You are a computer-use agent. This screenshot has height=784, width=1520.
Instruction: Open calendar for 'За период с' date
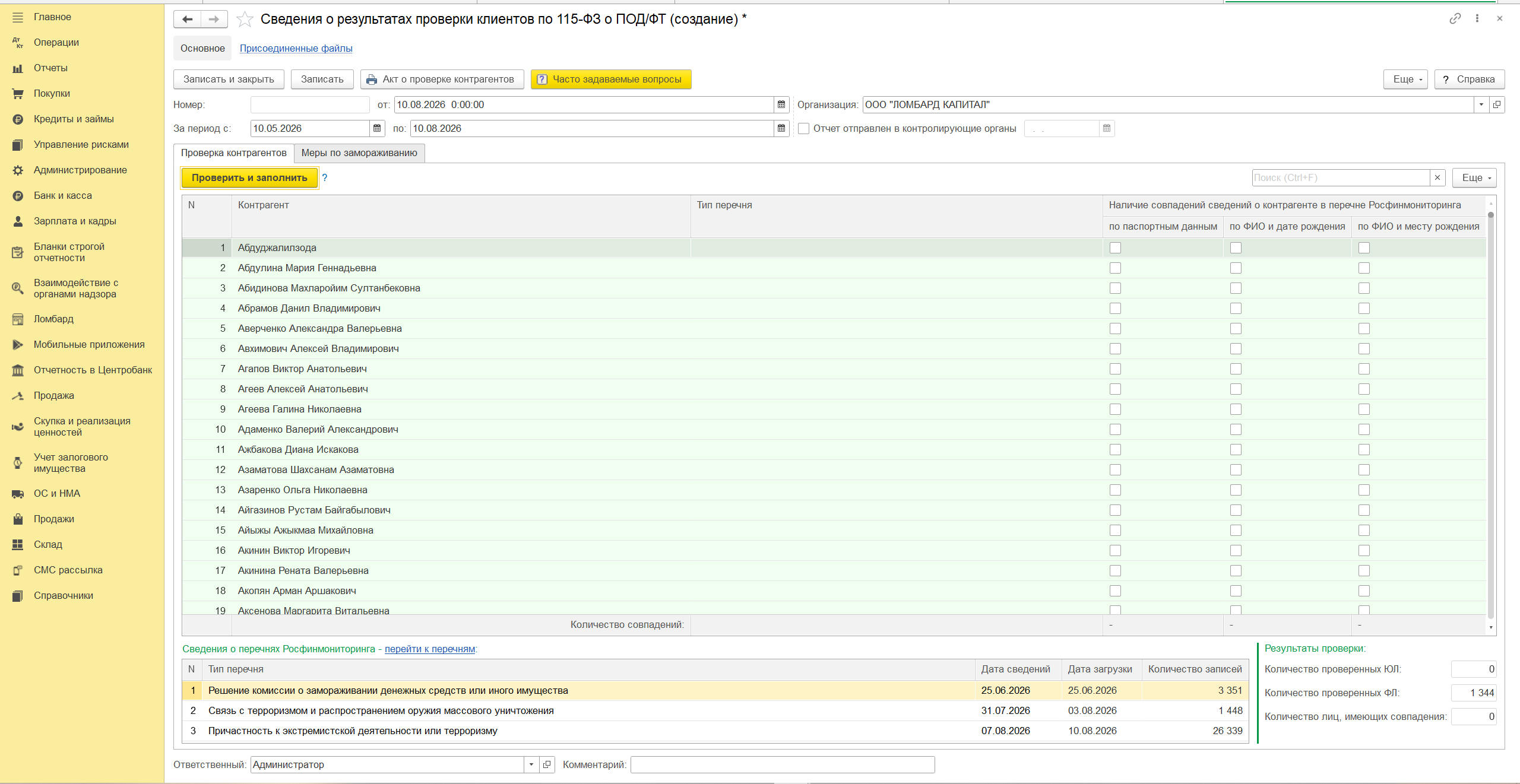377,129
